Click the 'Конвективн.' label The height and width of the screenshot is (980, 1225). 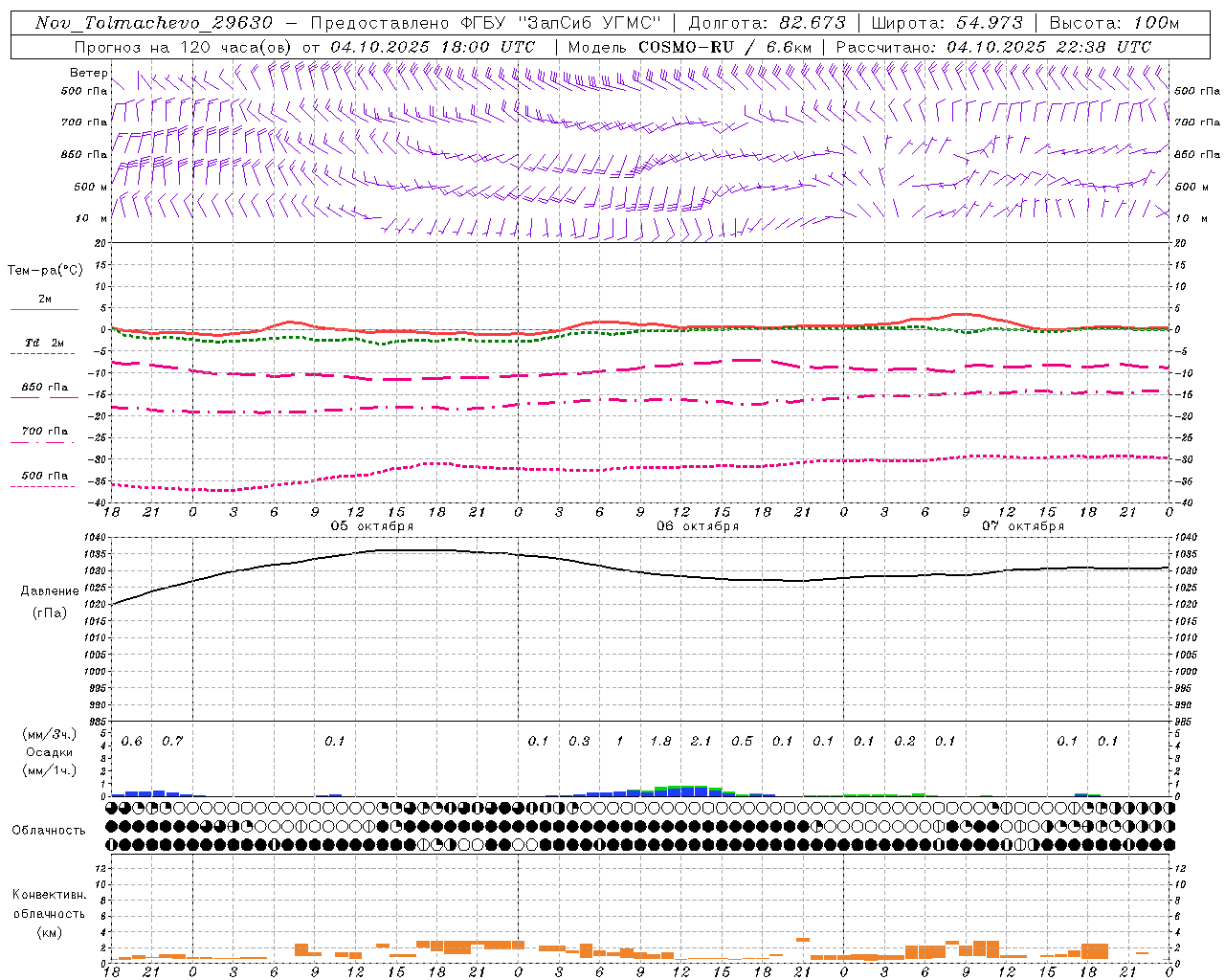(x=49, y=895)
